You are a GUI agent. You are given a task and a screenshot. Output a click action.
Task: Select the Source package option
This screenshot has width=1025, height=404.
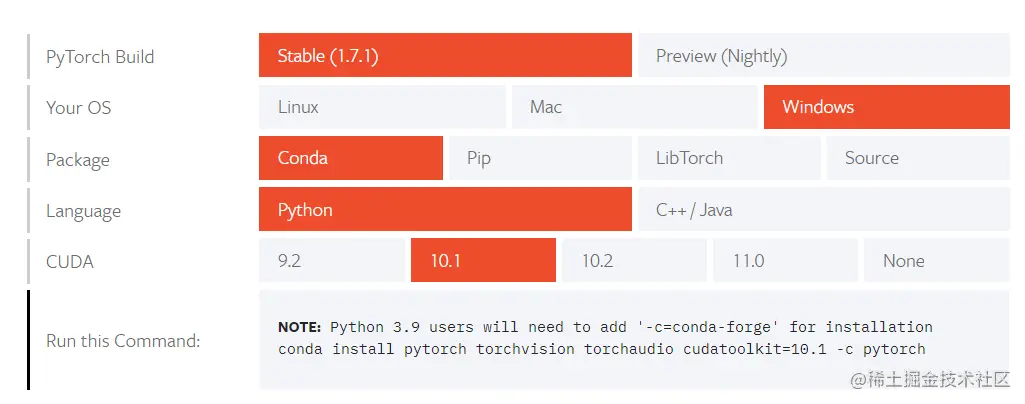pos(917,158)
